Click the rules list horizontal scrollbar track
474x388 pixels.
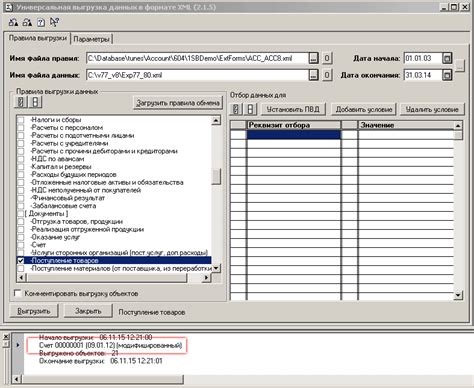point(113,277)
